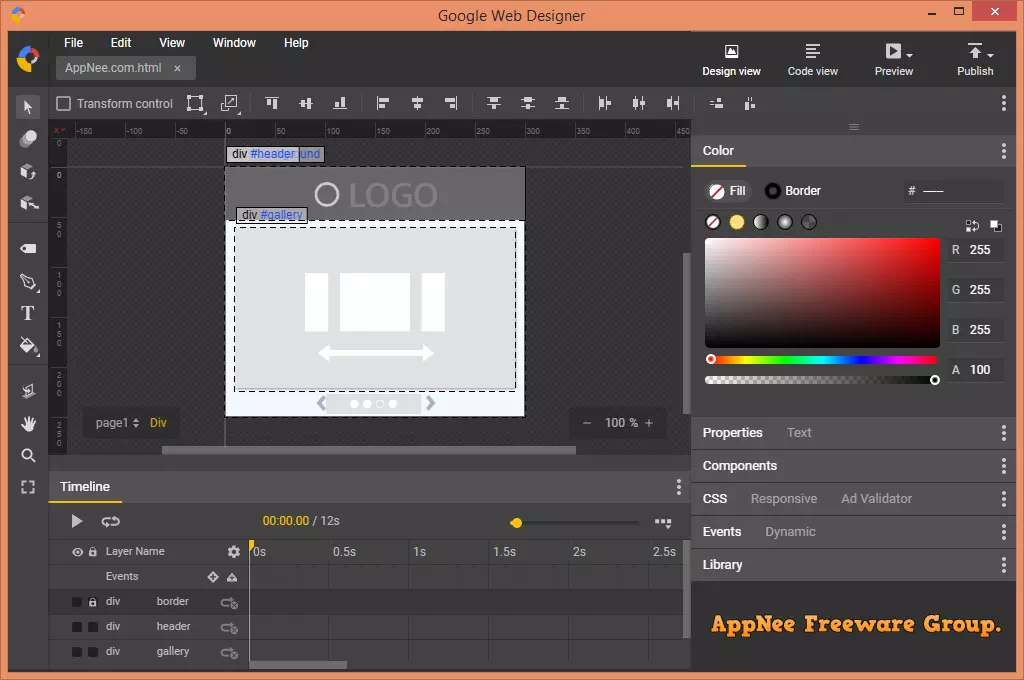Play the timeline animation
The height and width of the screenshot is (680, 1024).
76,521
